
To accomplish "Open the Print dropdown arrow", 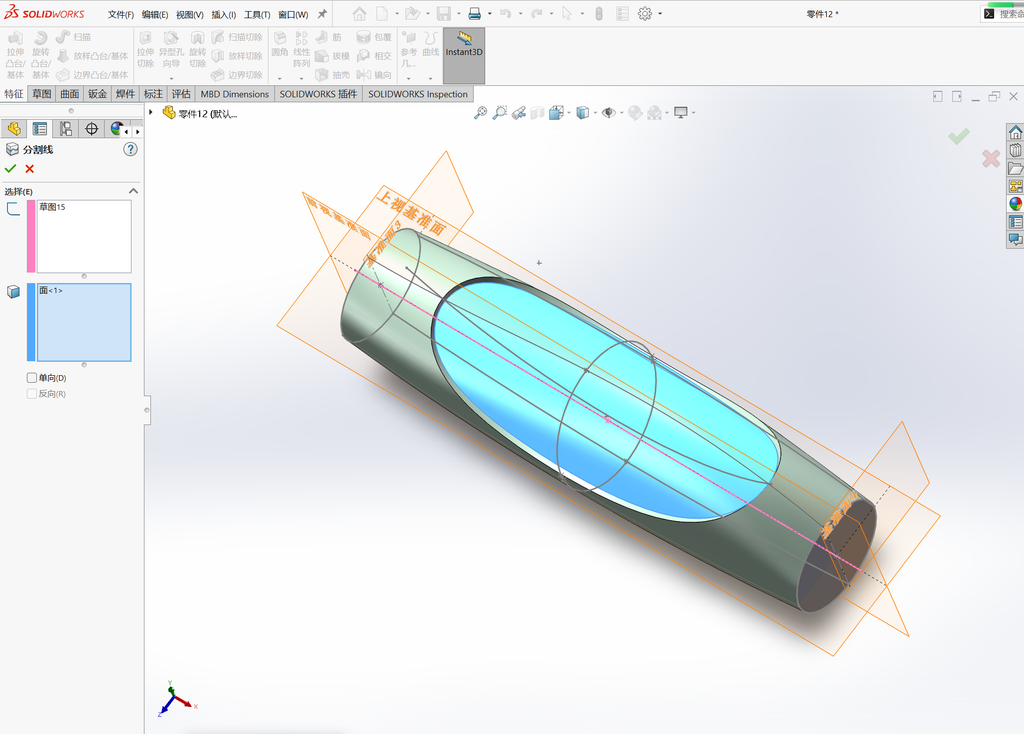I will [x=489, y=14].
